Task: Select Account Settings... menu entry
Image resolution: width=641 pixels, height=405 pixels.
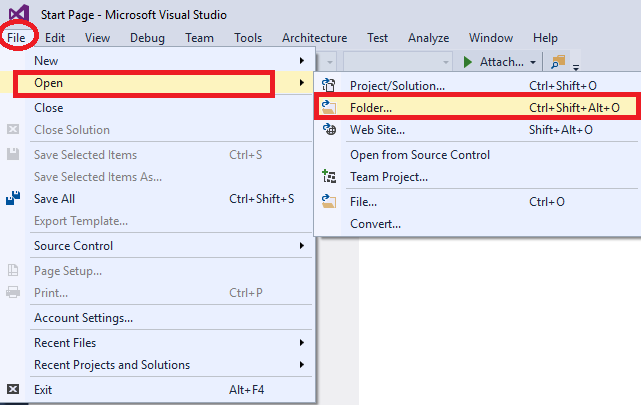Action: click(83, 318)
